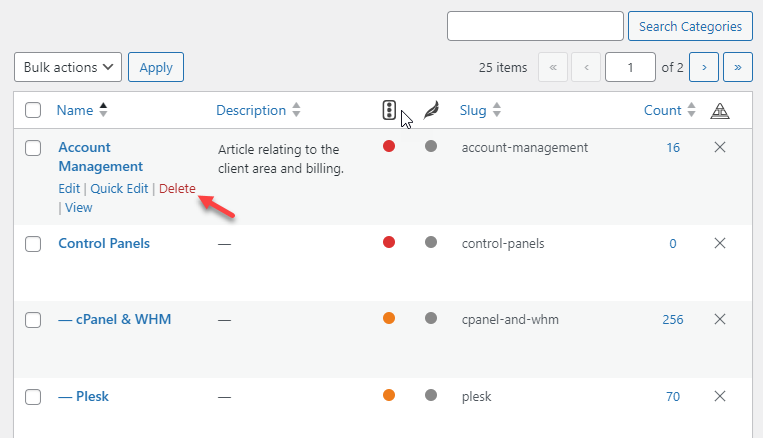Screen dimensions: 763x438
Task: Open the Bulk actions dropdown
Action: pyautogui.click(x=68, y=67)
